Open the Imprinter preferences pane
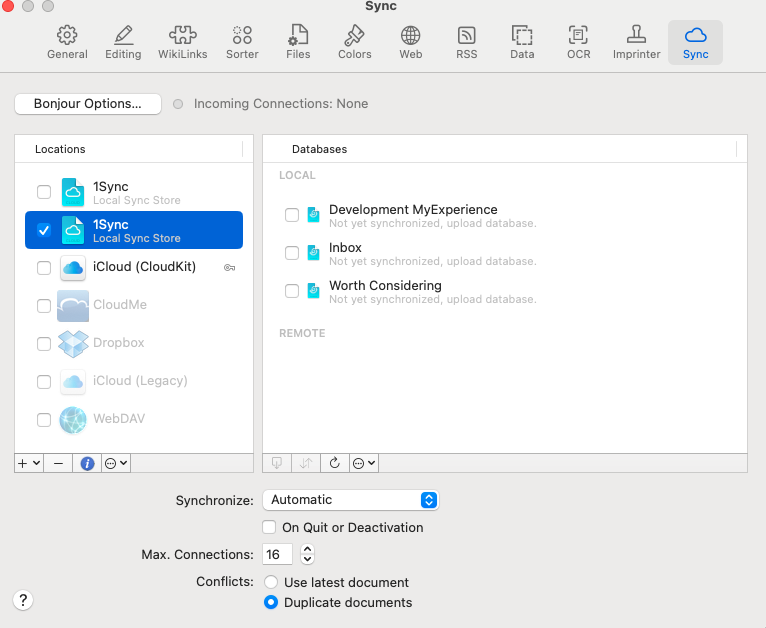766x628 pixels. tap(636, 42)
